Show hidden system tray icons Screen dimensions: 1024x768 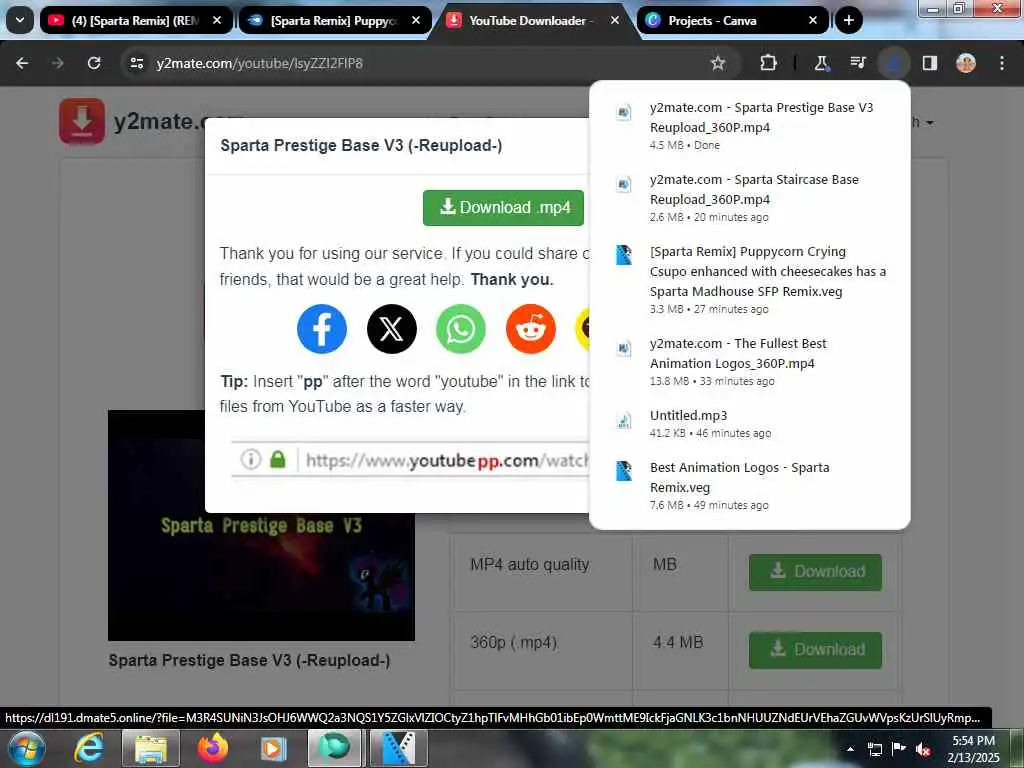tap(850, 749)
